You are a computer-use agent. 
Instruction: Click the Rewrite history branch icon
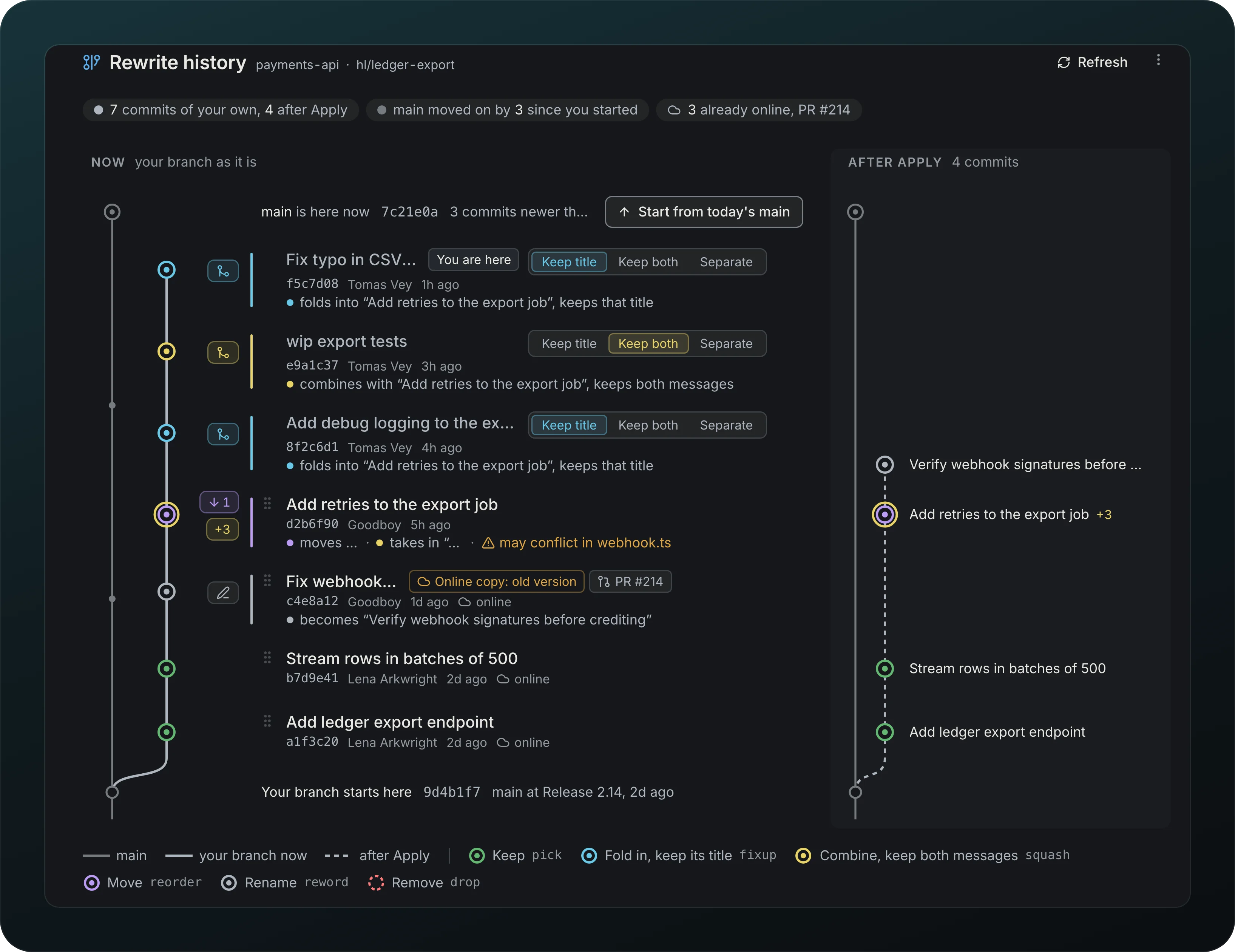[x=92, y=62]
